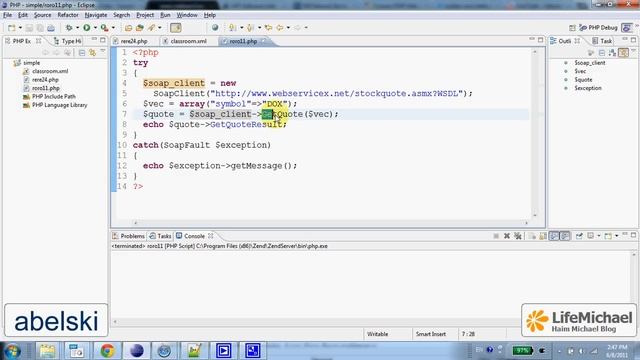Toggle highlighted Outline filter button
The image size is (640, 360).
[x=623, y=53]
